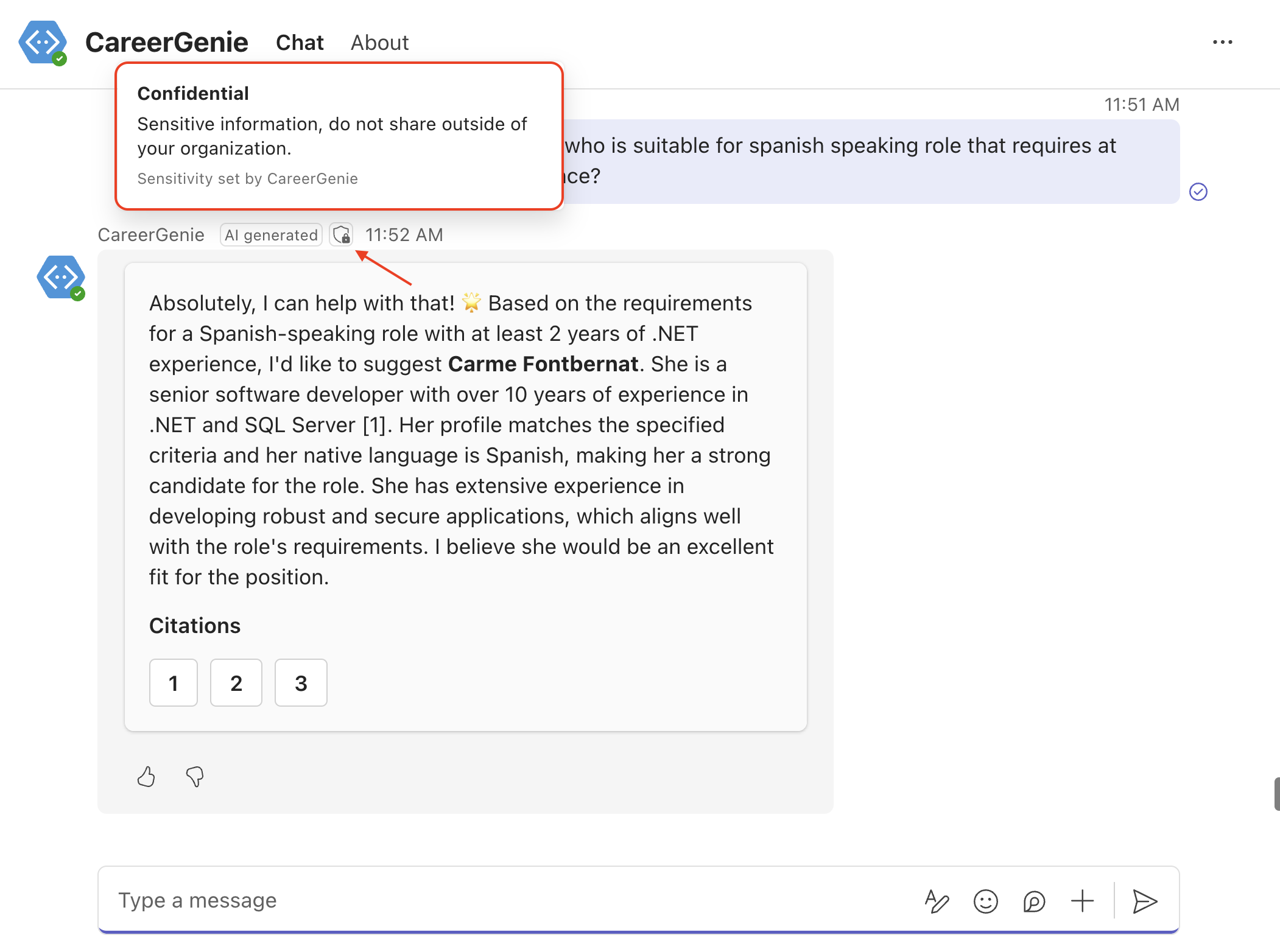Click the Confidential tooltip title
Image resolution: width=1280 pixels, height=952 pixels.
(x=193, y=93)
